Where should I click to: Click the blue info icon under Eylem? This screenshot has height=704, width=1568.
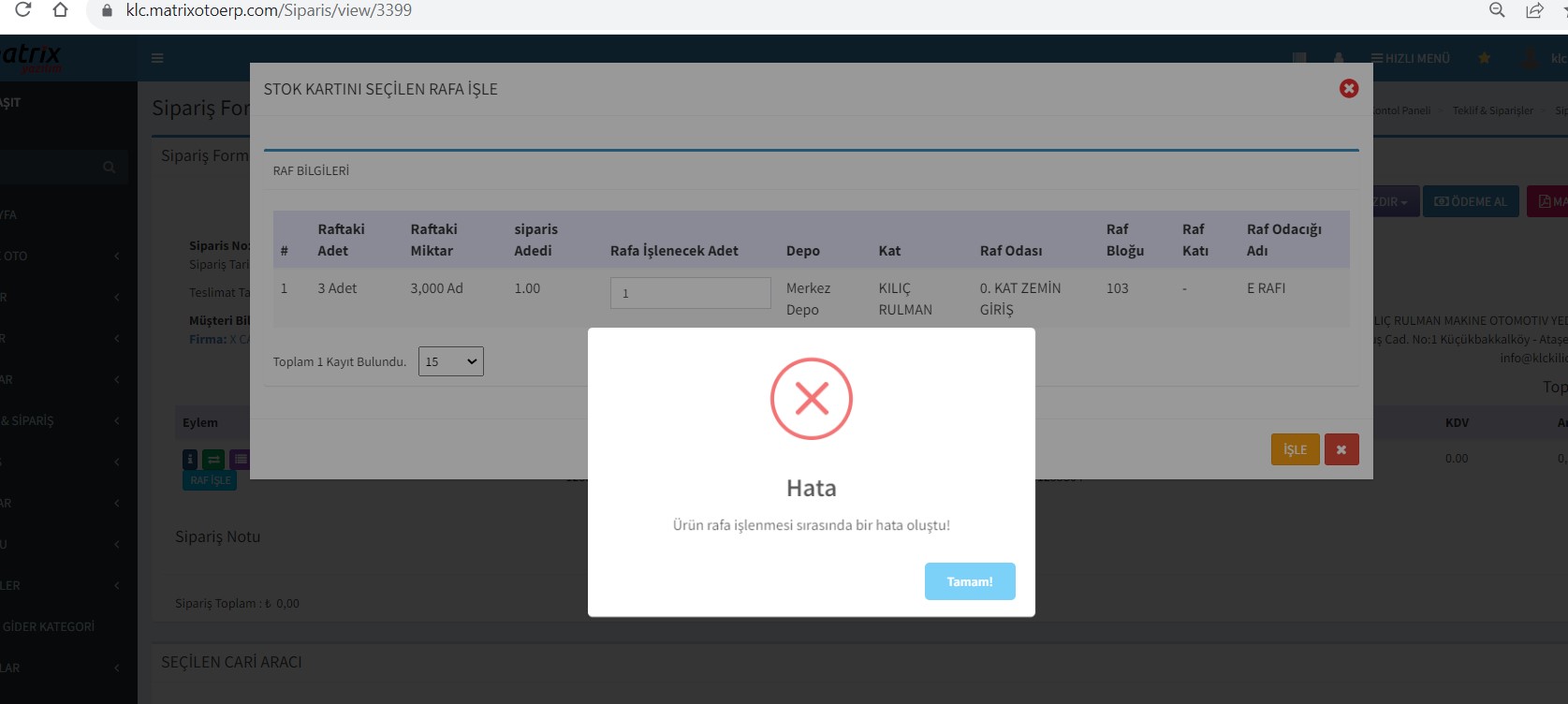pyautogui.click(x=190, y=459)
